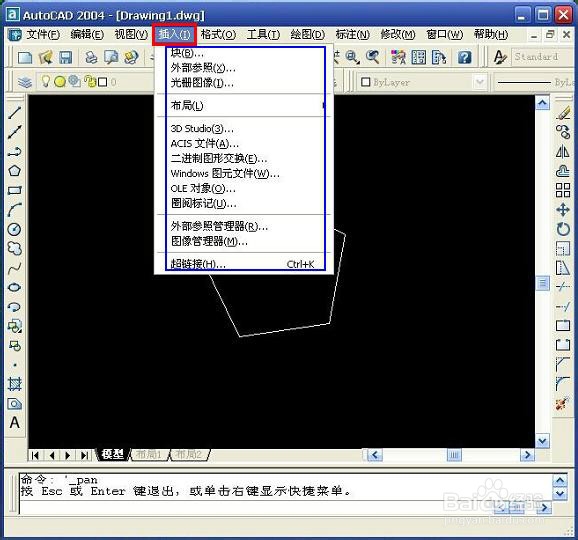Select the Line tool in draw toolbar
The image size is (578, 540).
coord(14,112)
